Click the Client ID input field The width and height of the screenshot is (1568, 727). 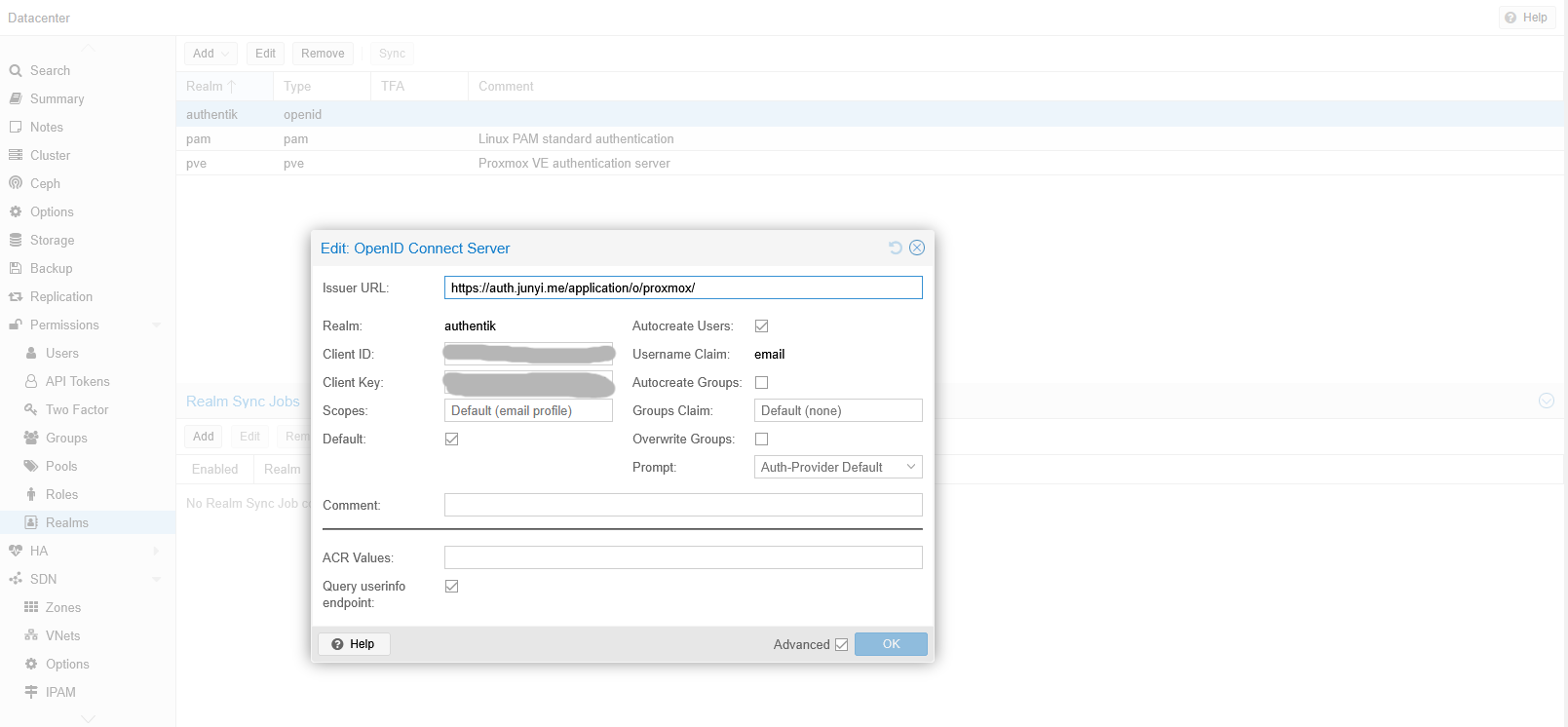tap(528, 354)
